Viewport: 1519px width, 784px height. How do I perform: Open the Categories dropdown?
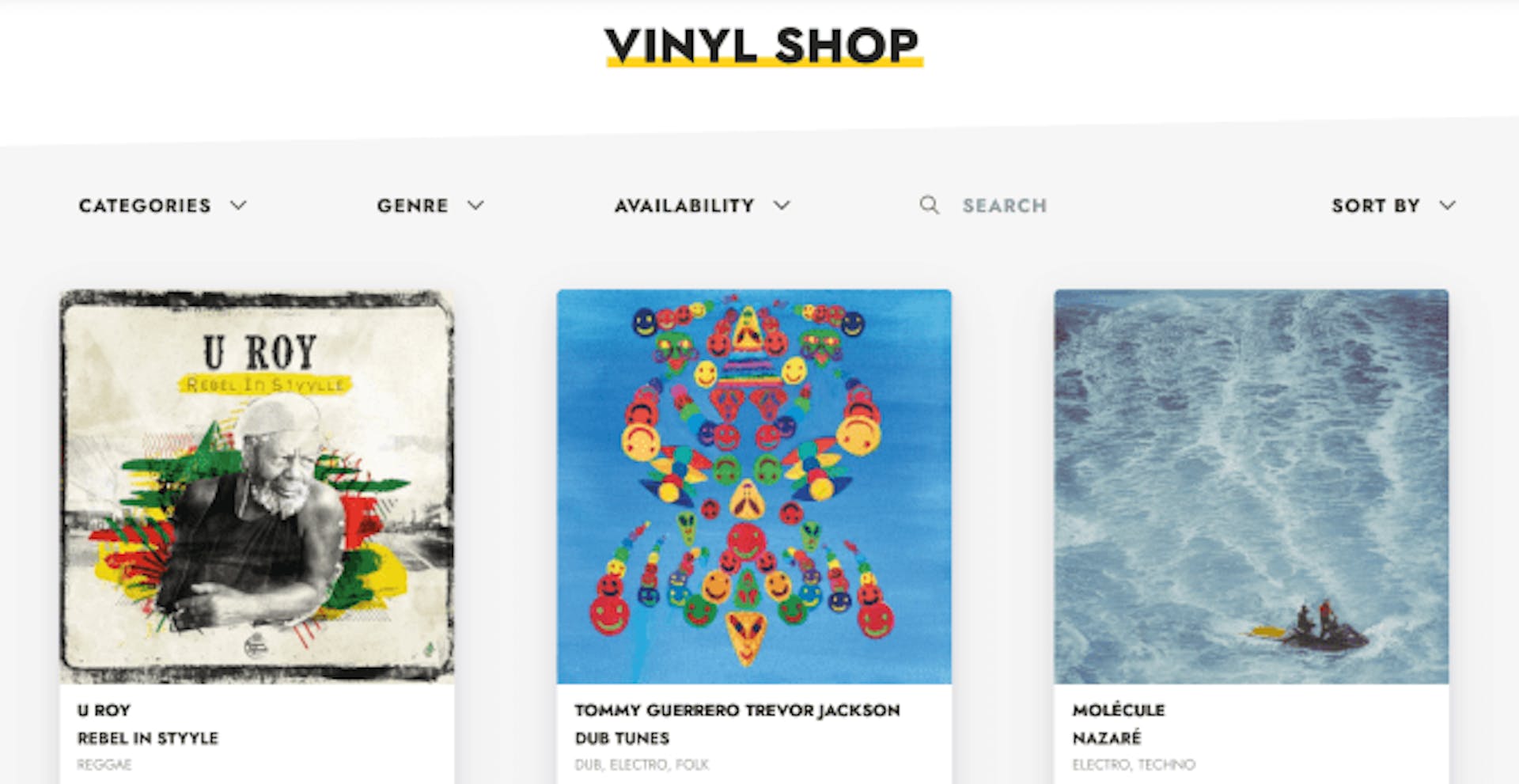(x=163, y=206)
